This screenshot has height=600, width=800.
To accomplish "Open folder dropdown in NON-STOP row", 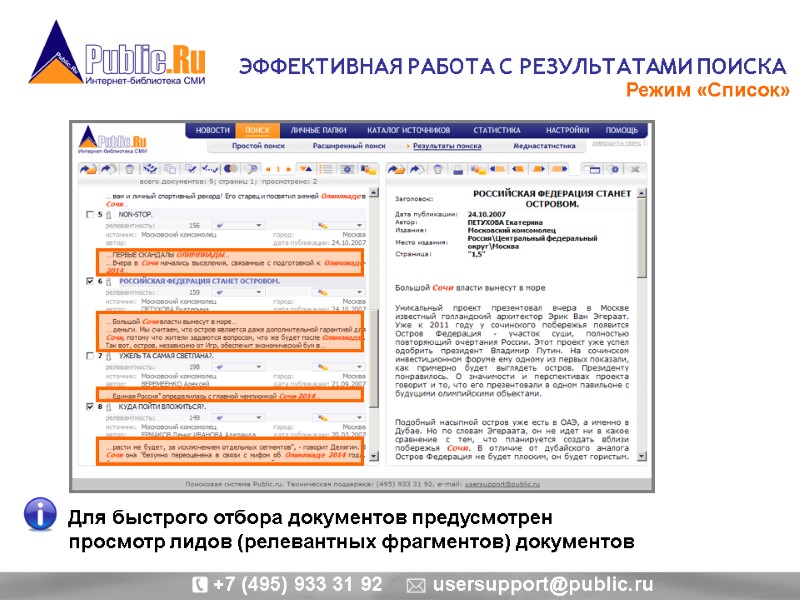I will 339,225.
